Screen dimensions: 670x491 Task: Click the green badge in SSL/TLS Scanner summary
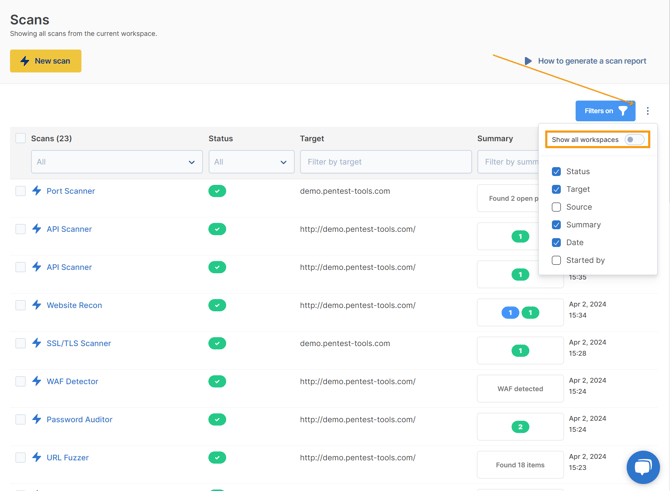(x=520, y=351)
